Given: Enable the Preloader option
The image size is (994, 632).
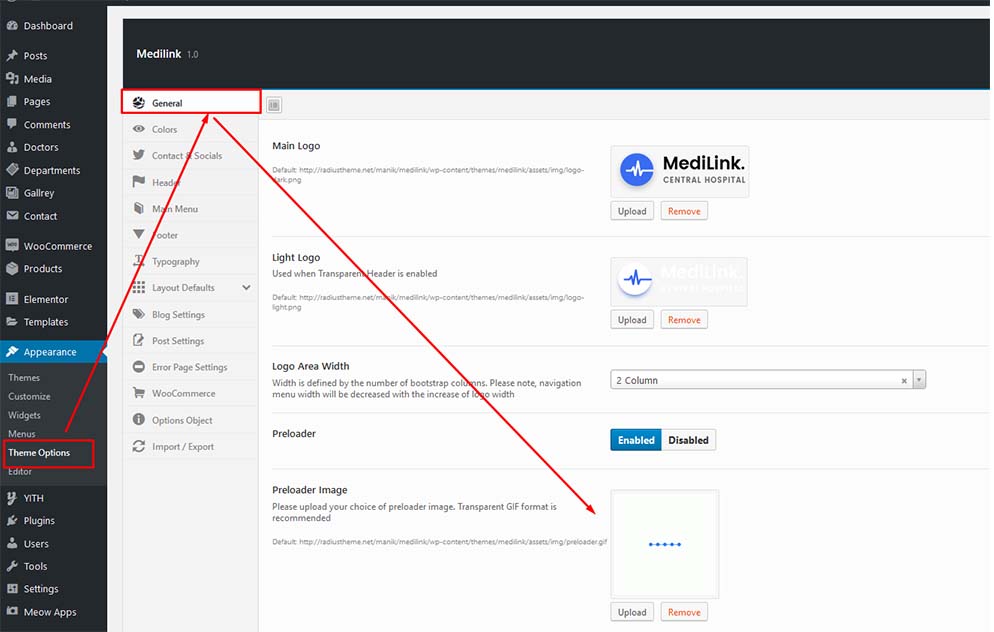Looking at the screenshot, I should [x=636, y=440].
